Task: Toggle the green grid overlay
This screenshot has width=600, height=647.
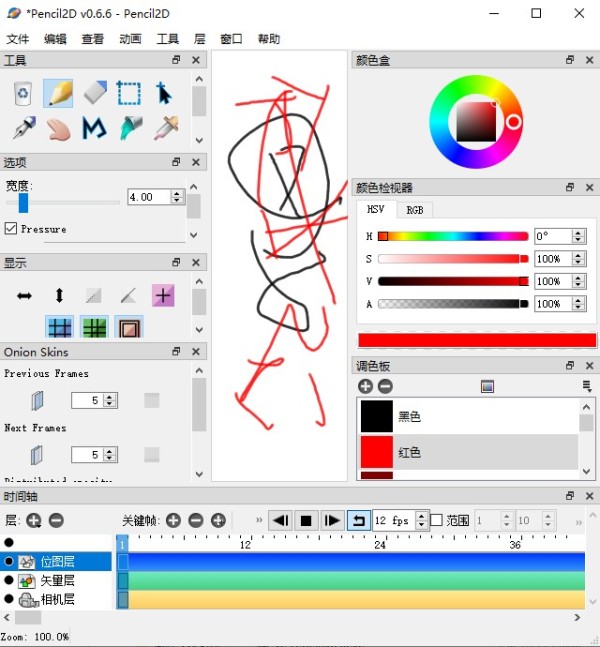Action: pos(94,327)
